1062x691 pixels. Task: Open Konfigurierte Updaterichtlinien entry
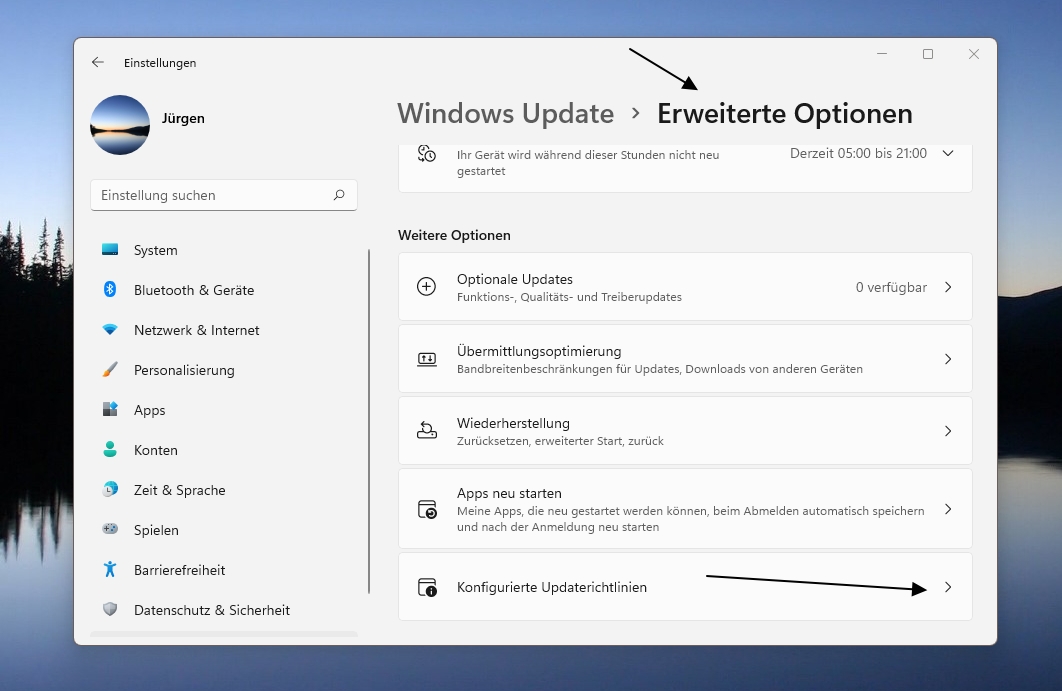click(x=685, y=587)
